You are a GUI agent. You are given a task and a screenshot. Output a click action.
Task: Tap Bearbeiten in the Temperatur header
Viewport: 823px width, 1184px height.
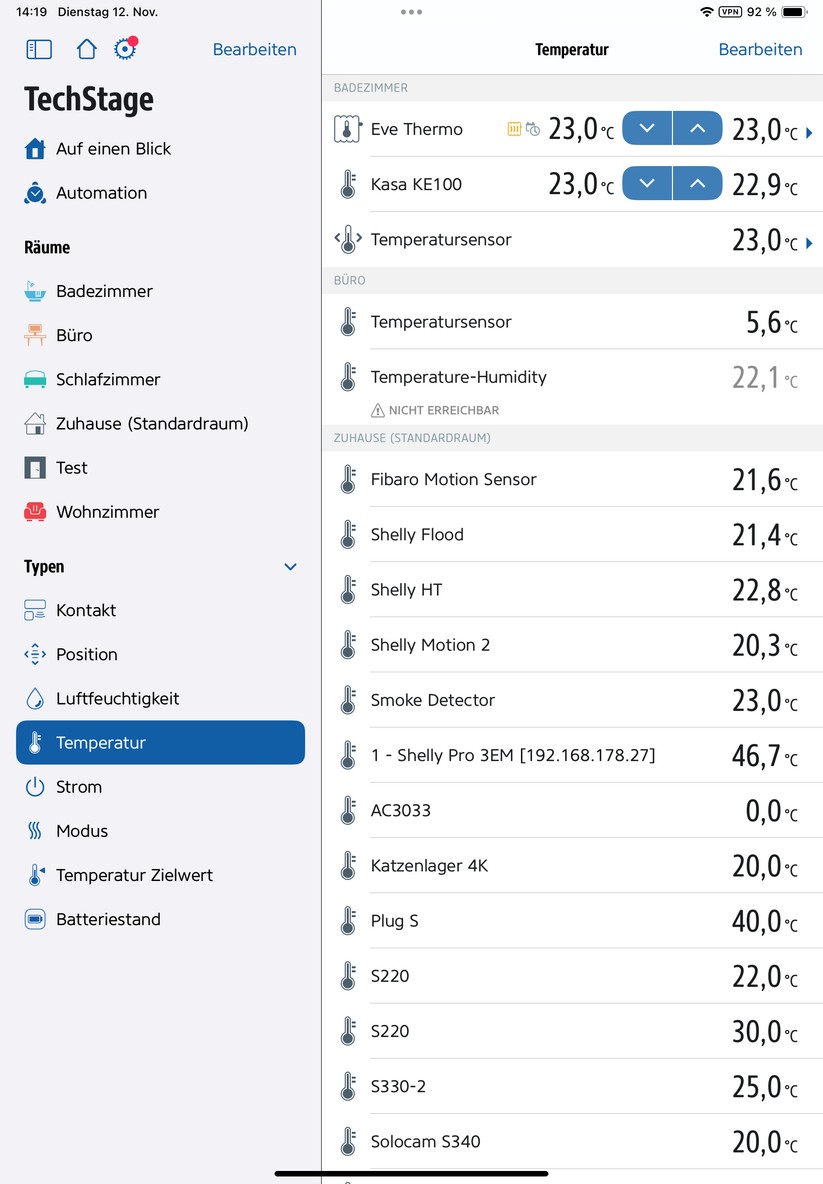tap(760, 49)
